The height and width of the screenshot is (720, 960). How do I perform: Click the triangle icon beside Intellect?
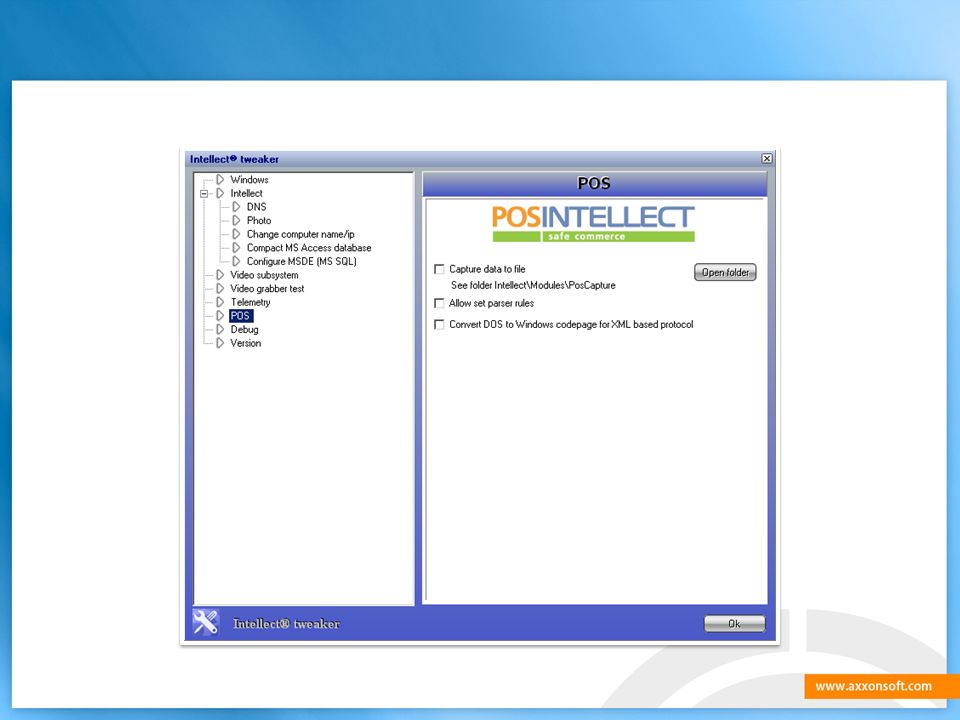click(220, 193)
